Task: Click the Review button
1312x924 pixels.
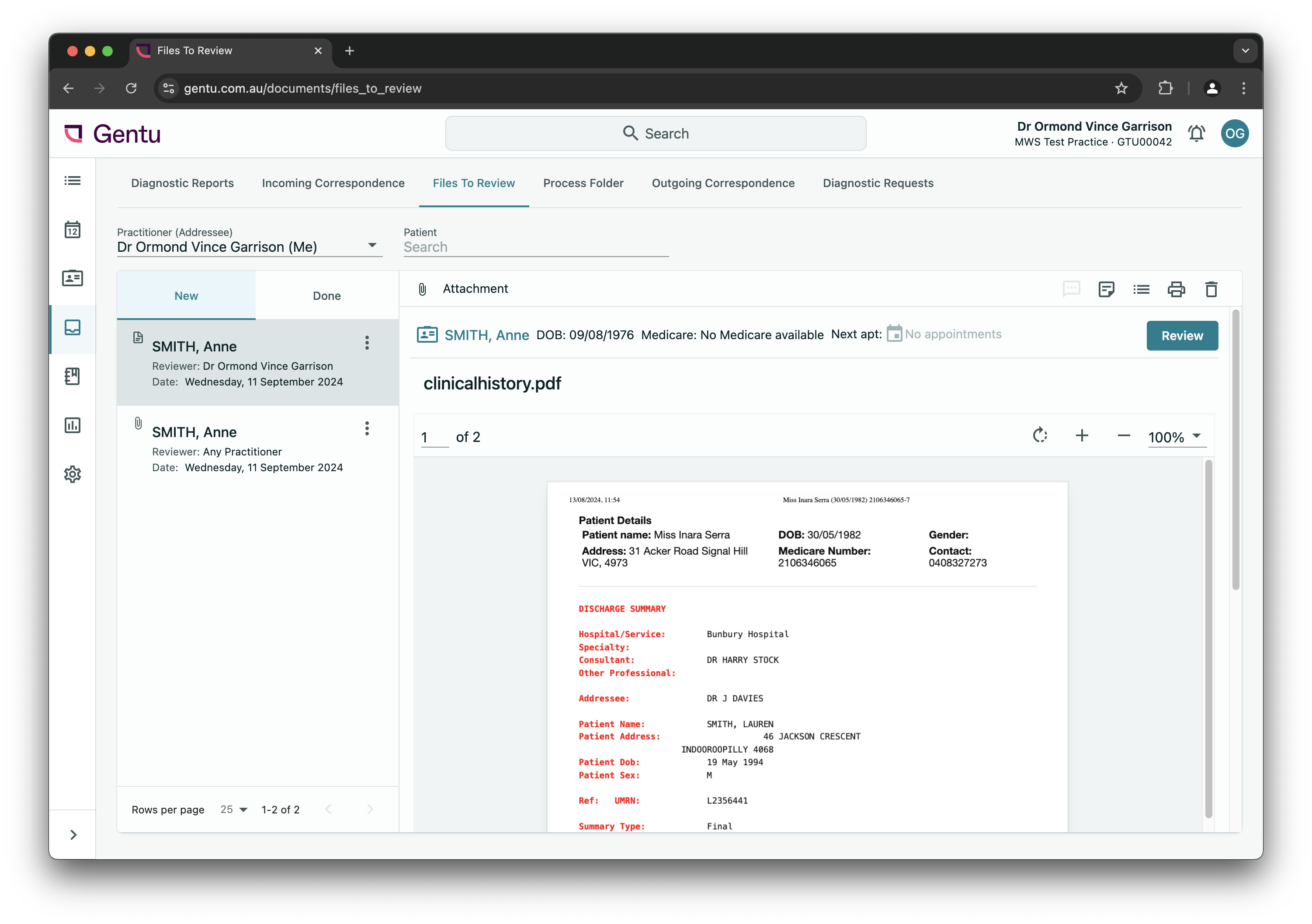Action: click(1182, 336)
